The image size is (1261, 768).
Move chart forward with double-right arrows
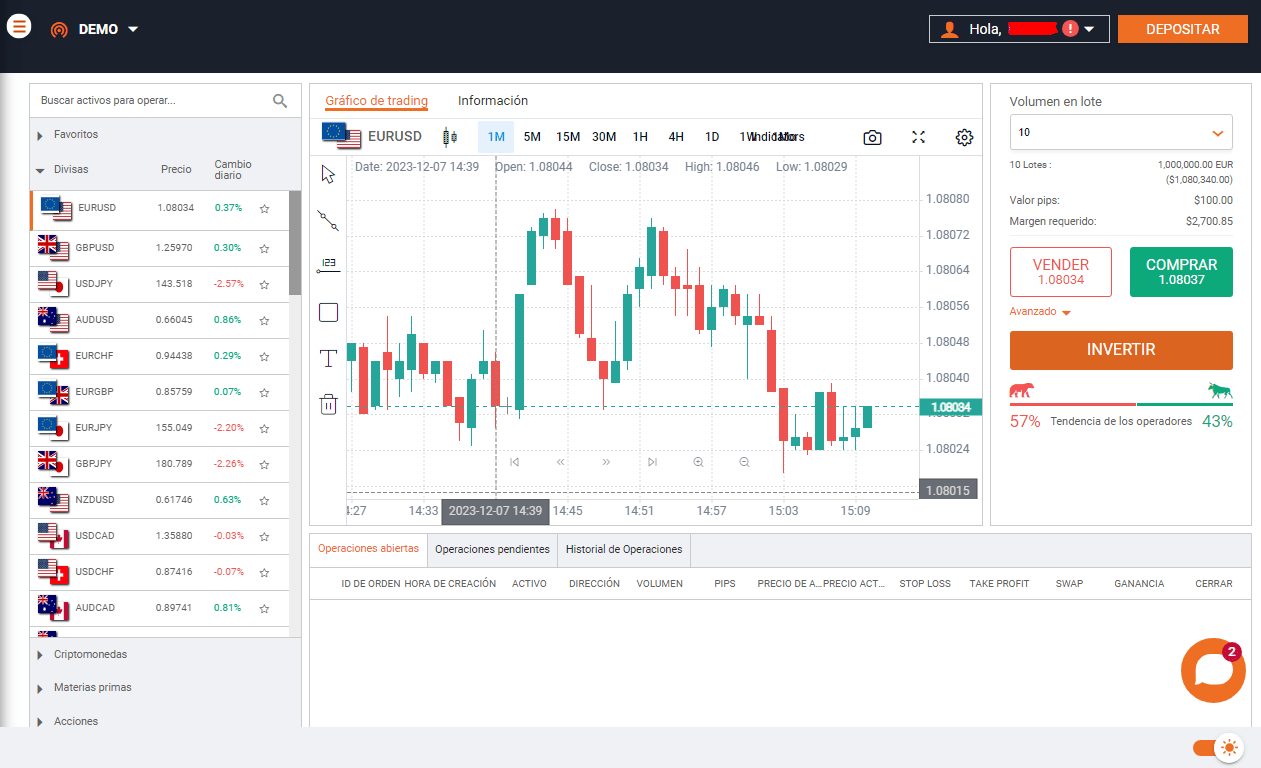[606, 462]
